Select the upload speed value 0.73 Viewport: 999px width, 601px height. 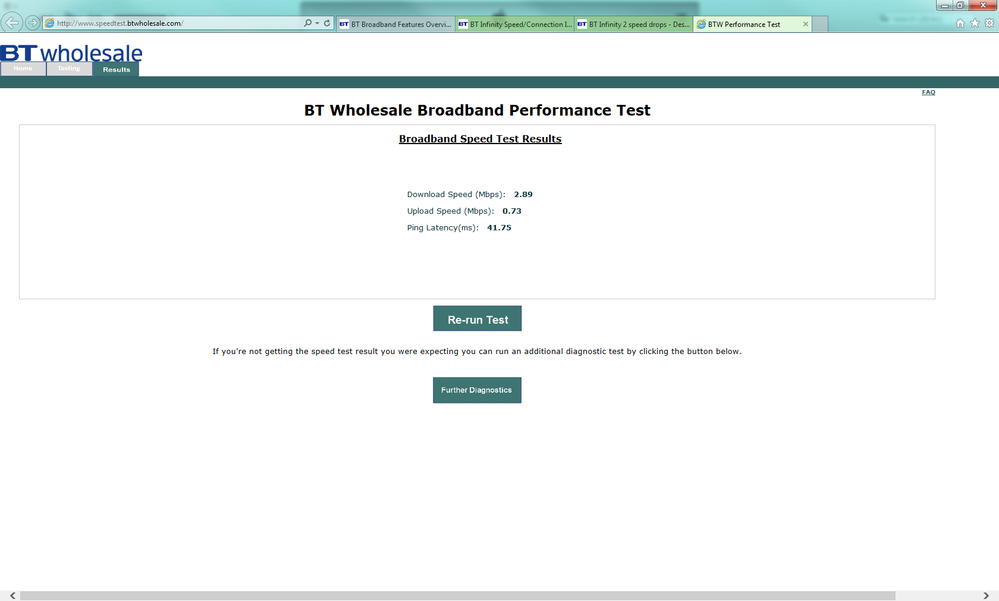[x=512, y=211]
